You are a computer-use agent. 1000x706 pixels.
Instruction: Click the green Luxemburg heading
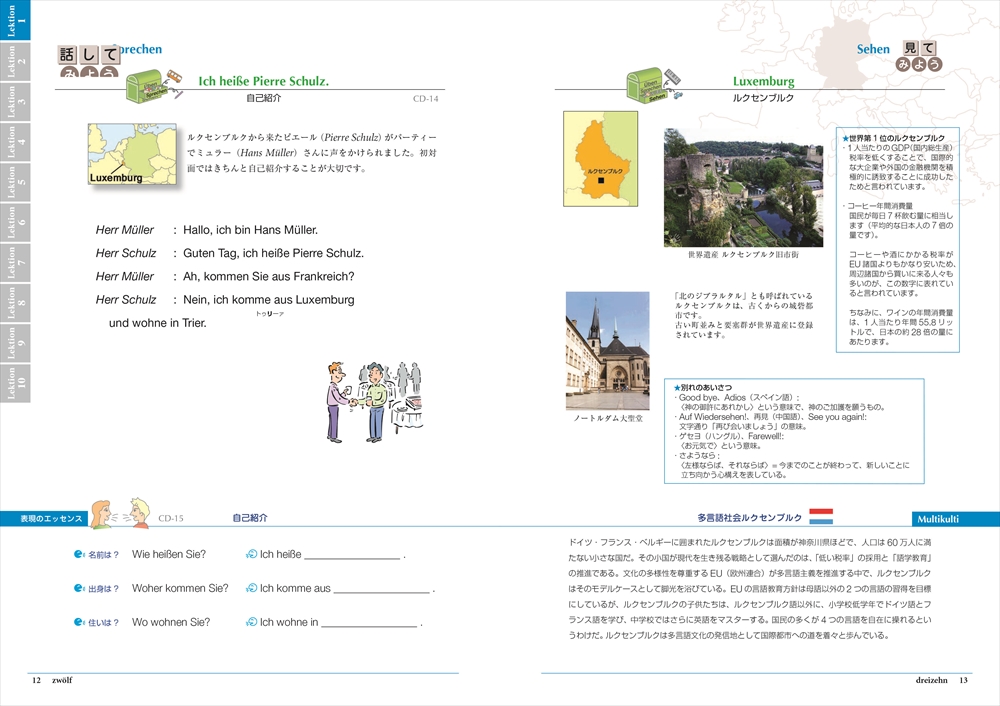click(763, 81)
